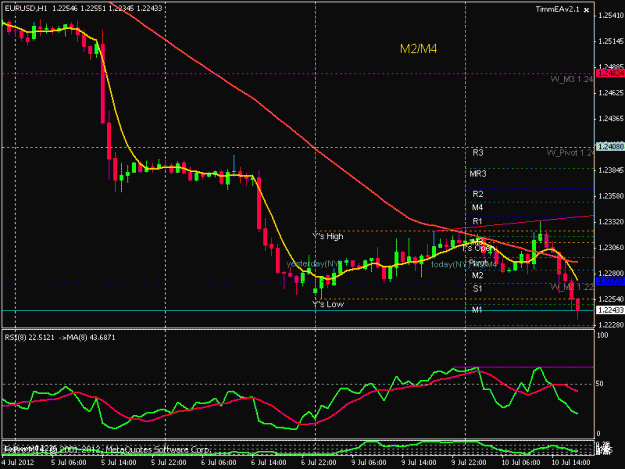
Task: Select the yellow M2/M4 text label
Action: point(418,49)
